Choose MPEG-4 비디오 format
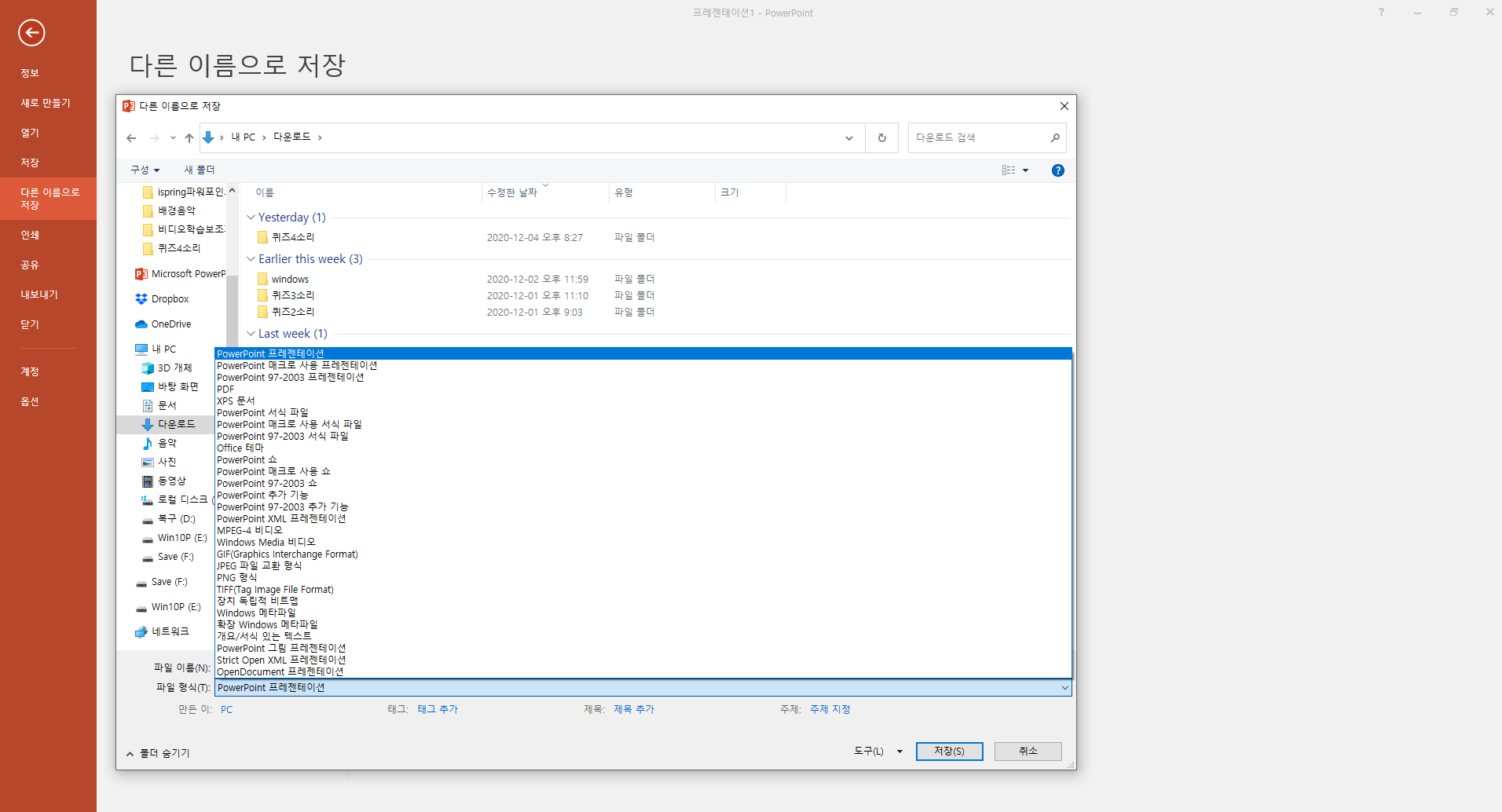The height and width of the screenshot is (812, 1502). [x=643, y=531]
